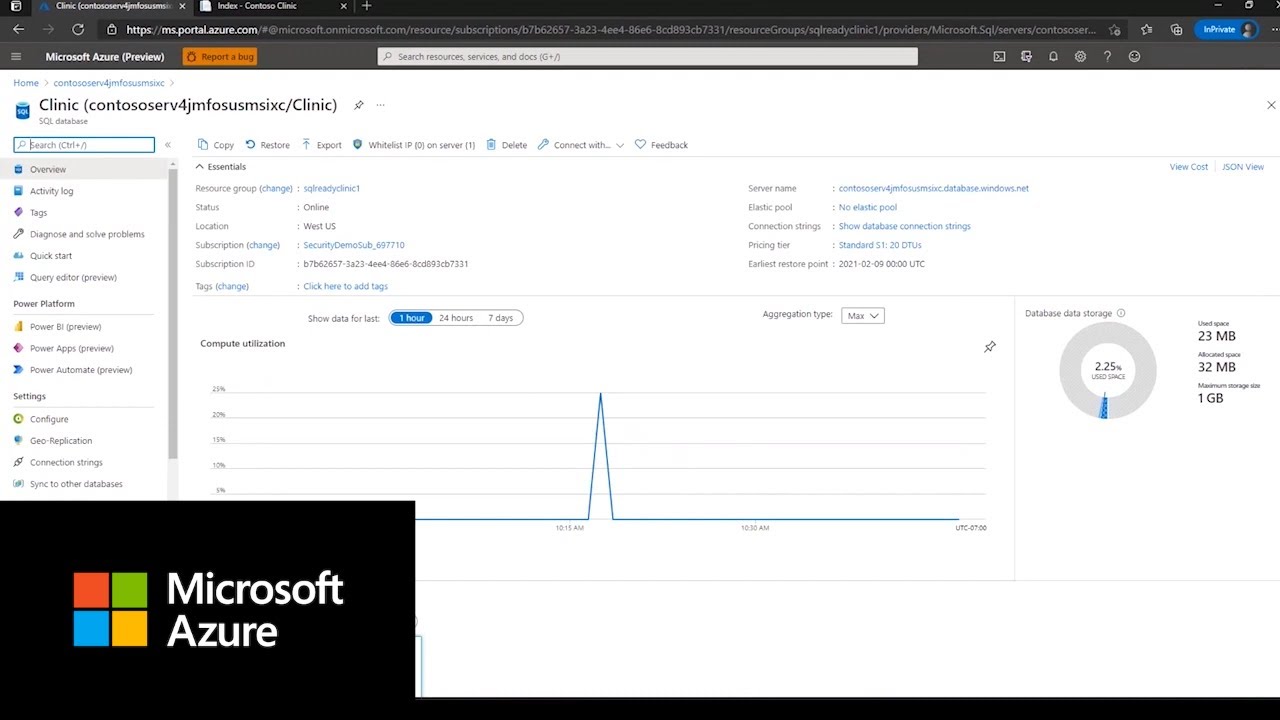
Task: Close the Clinic database blade
Action: tap(1271, 105)
